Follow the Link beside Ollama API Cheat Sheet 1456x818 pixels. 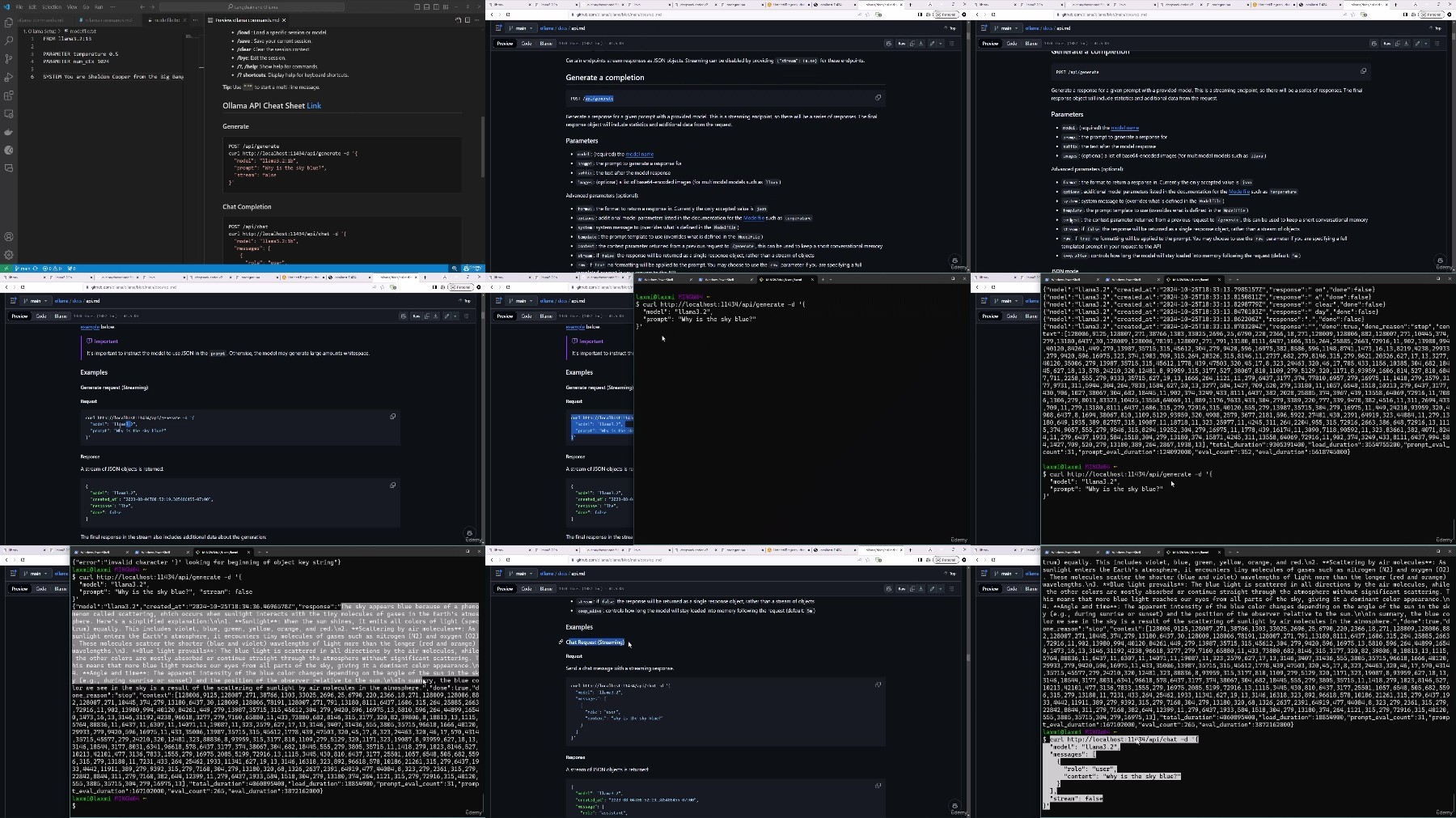314,106
